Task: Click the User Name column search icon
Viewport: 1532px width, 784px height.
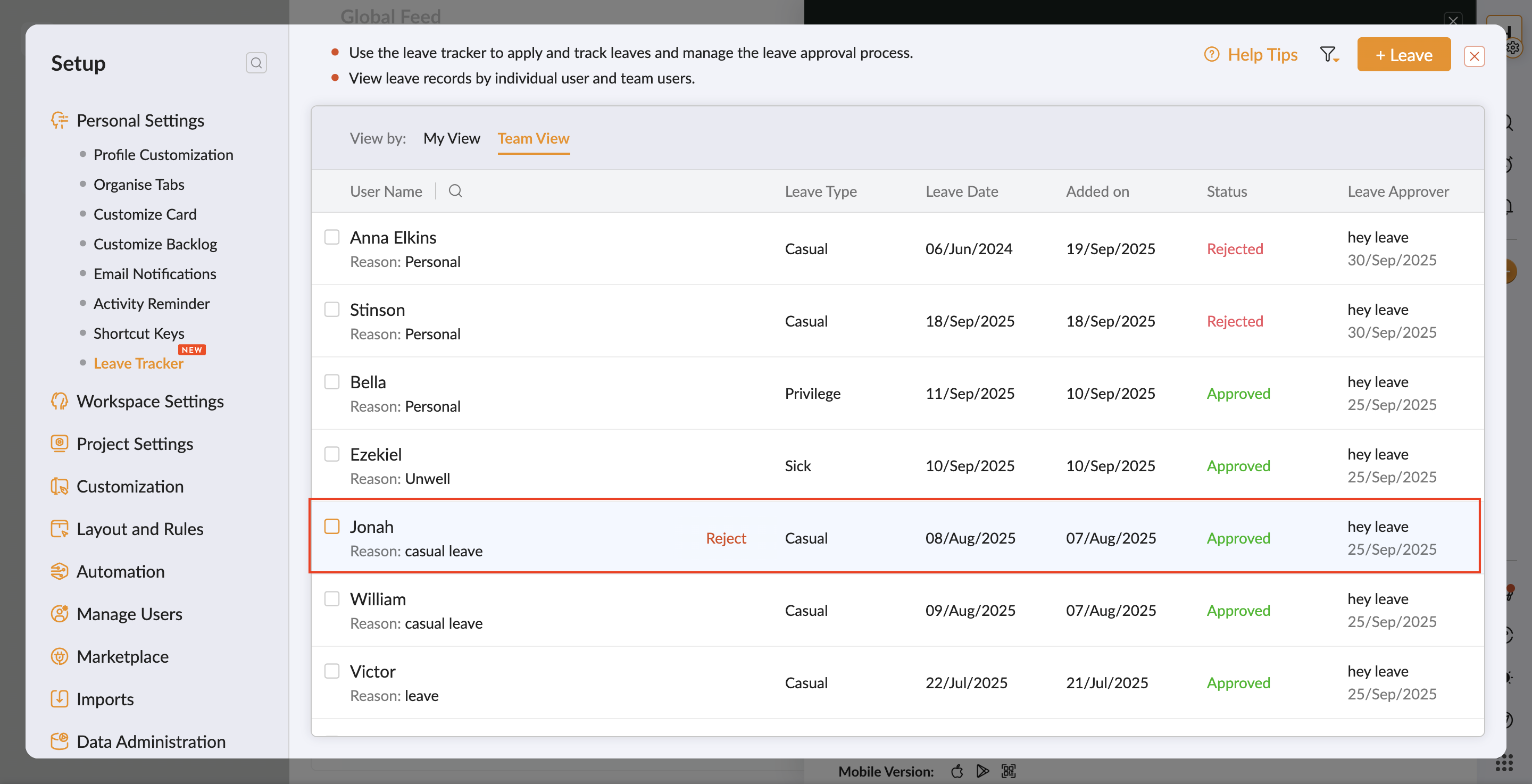Action: click(x=455, y=191)
